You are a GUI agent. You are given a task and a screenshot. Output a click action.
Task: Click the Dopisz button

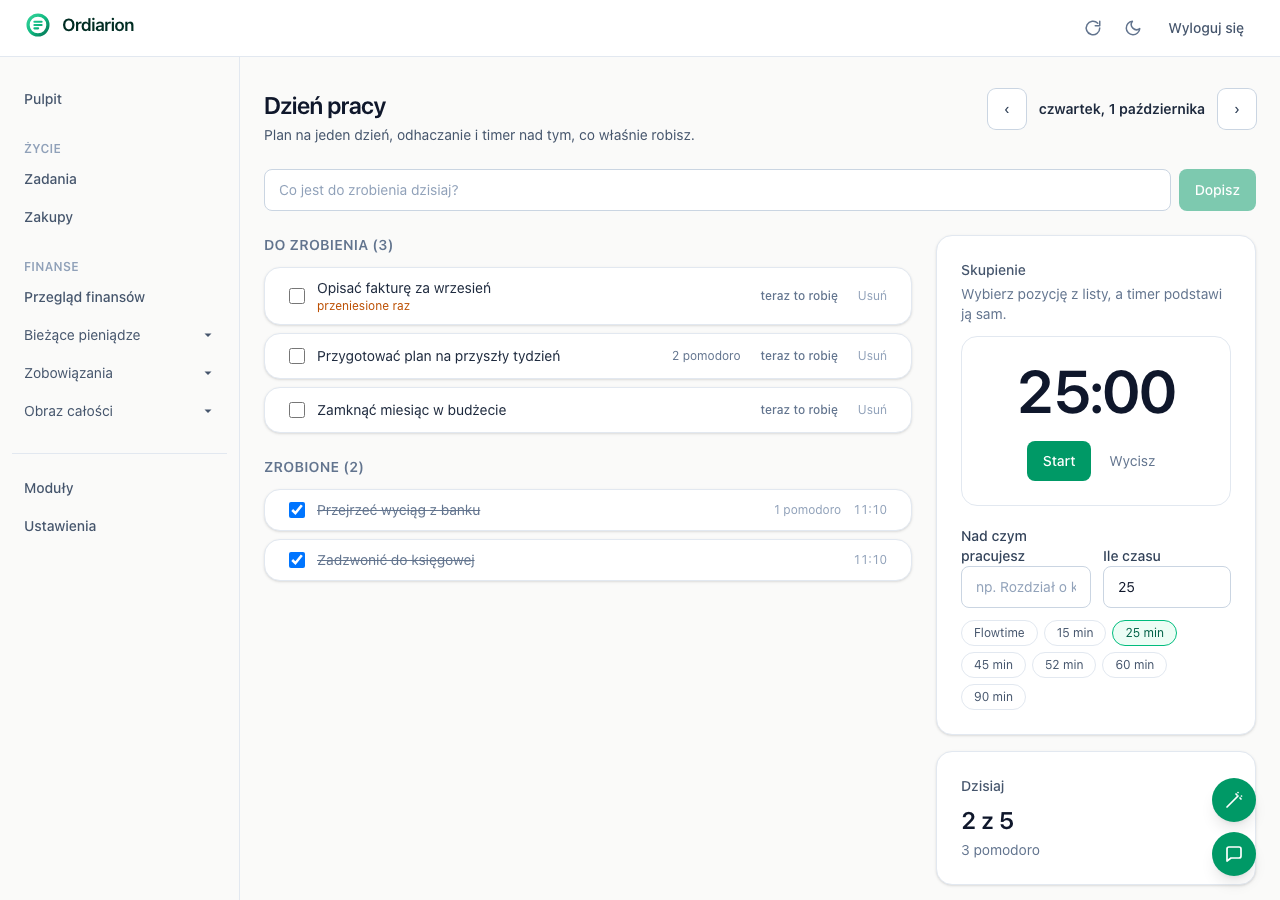click(x=1217, y=190)
